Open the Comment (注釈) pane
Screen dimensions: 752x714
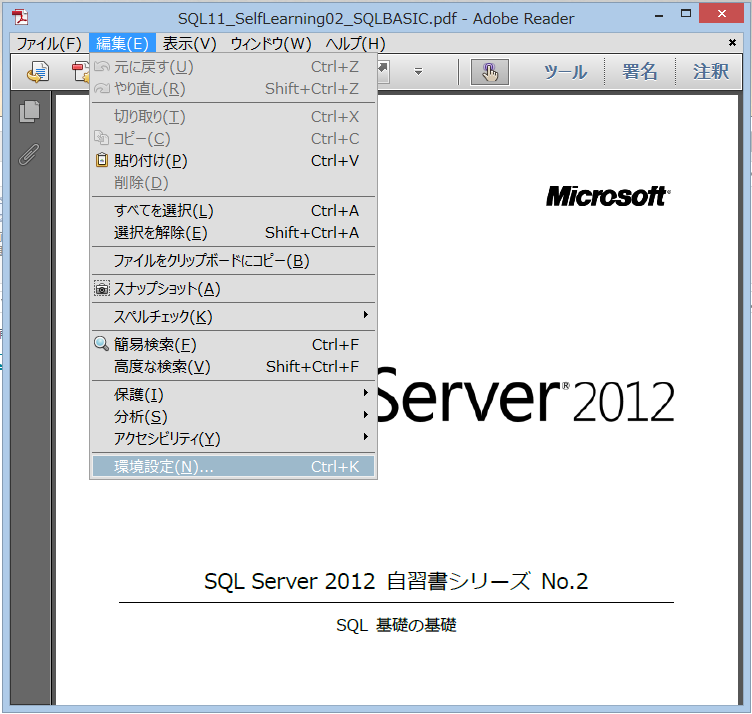tap(711, 72)
